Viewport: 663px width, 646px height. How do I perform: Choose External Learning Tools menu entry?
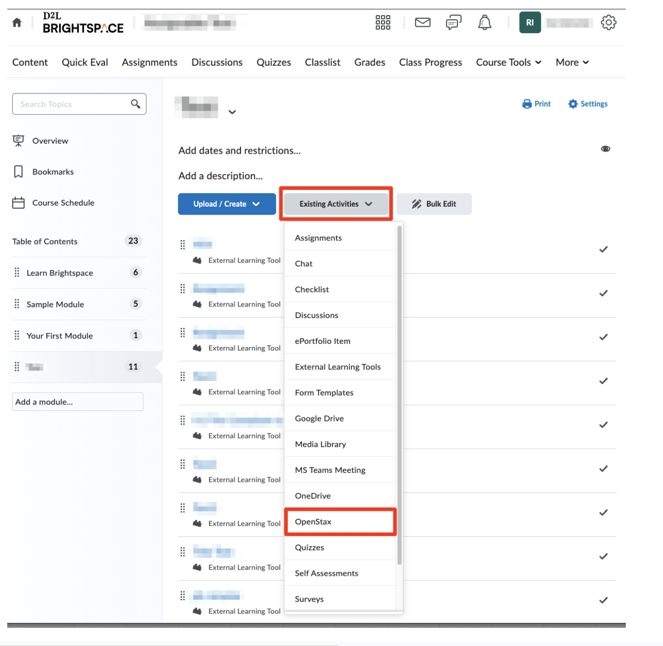(x=337, y=367)
